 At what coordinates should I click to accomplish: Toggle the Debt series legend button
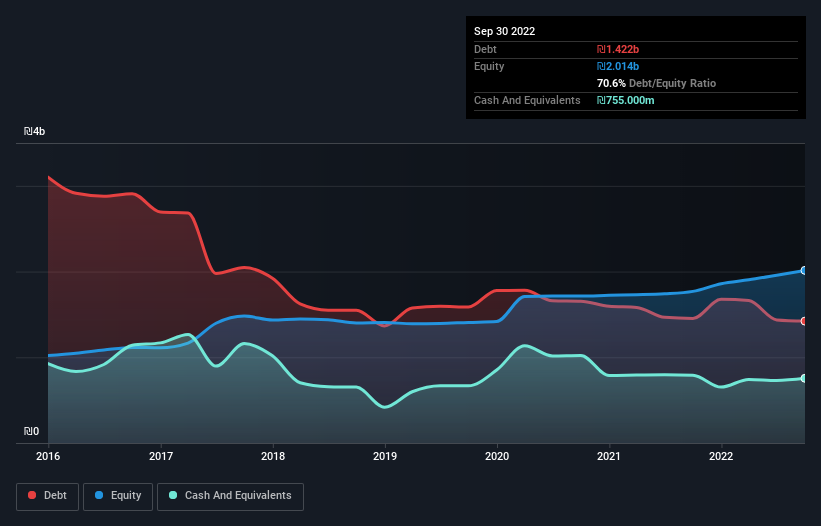click(47, 496)
